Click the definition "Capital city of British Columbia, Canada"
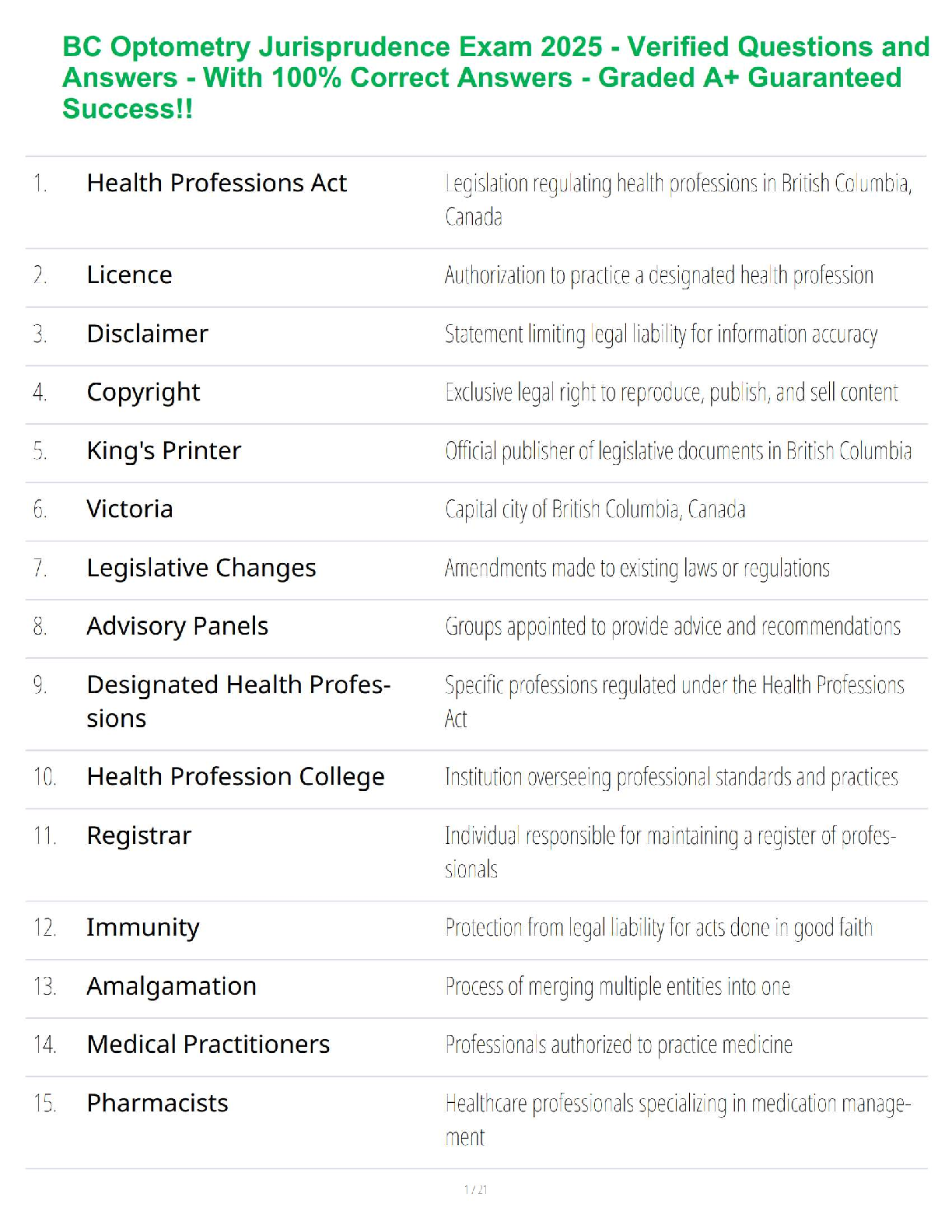Screen dimensions: 952x1232 click(595, 509)
